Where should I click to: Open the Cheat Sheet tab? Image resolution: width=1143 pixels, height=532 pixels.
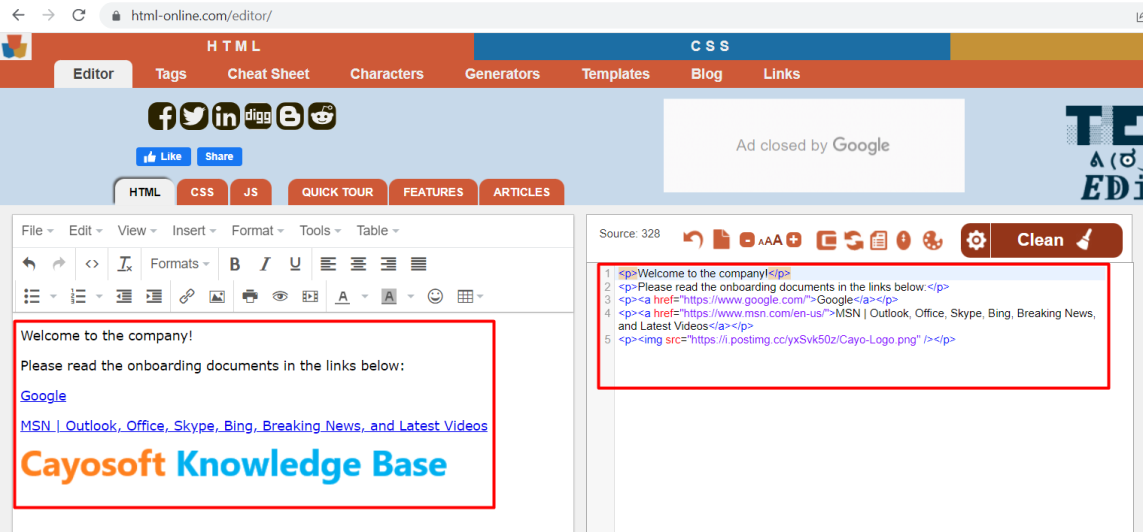coord(268,74)
